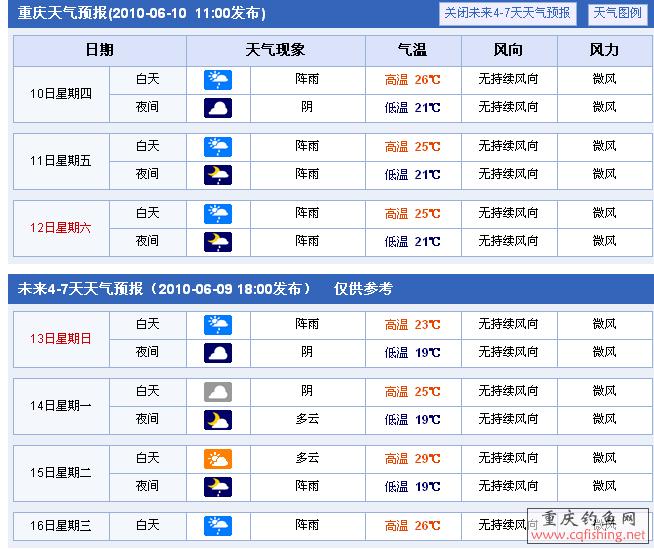Screen dimensions: 654x549
Task: Click the 低温 19℃ value for 15日
Action: tap(413, 487)
